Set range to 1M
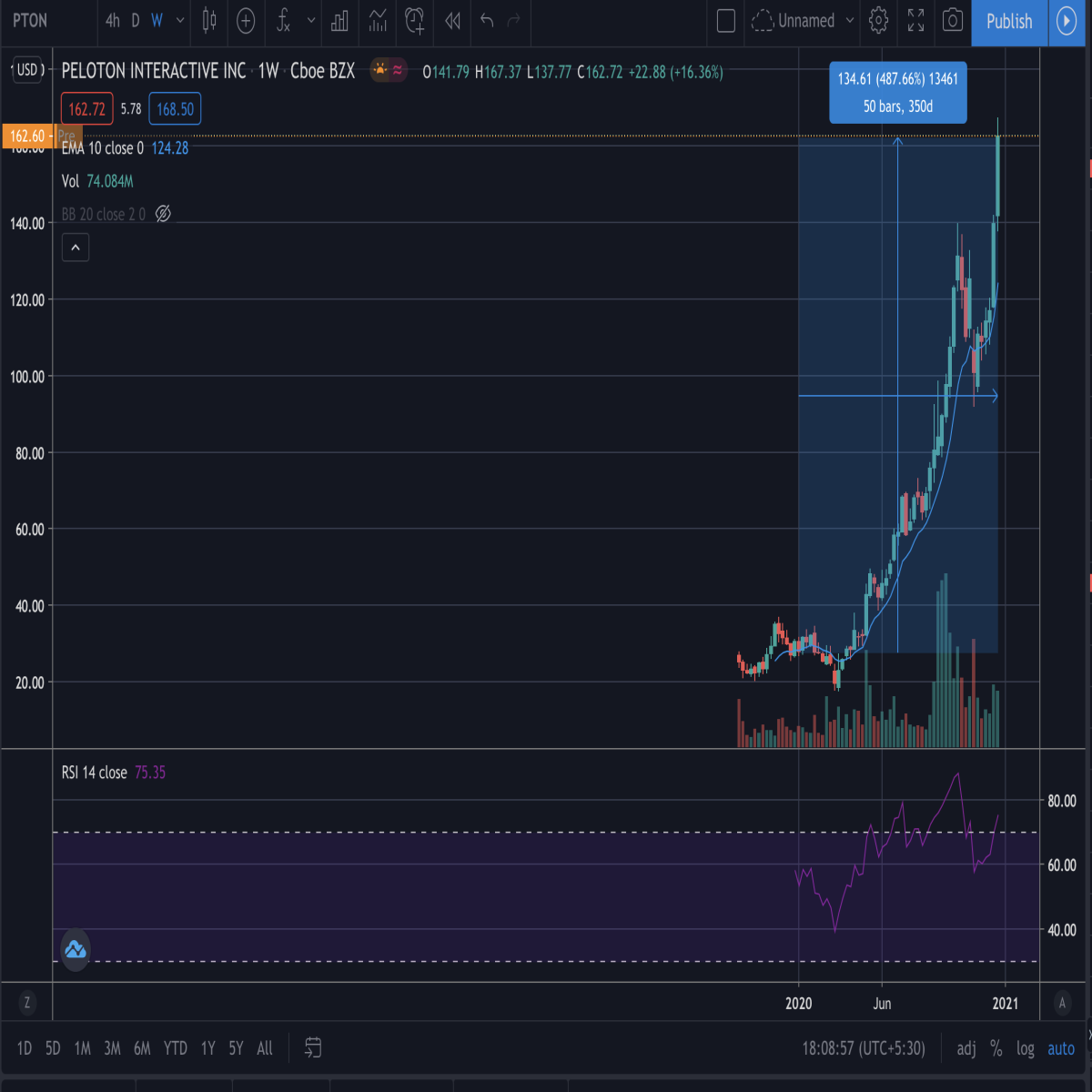This screenshot has height=1092, width=1092. (x=83, y=1048)
